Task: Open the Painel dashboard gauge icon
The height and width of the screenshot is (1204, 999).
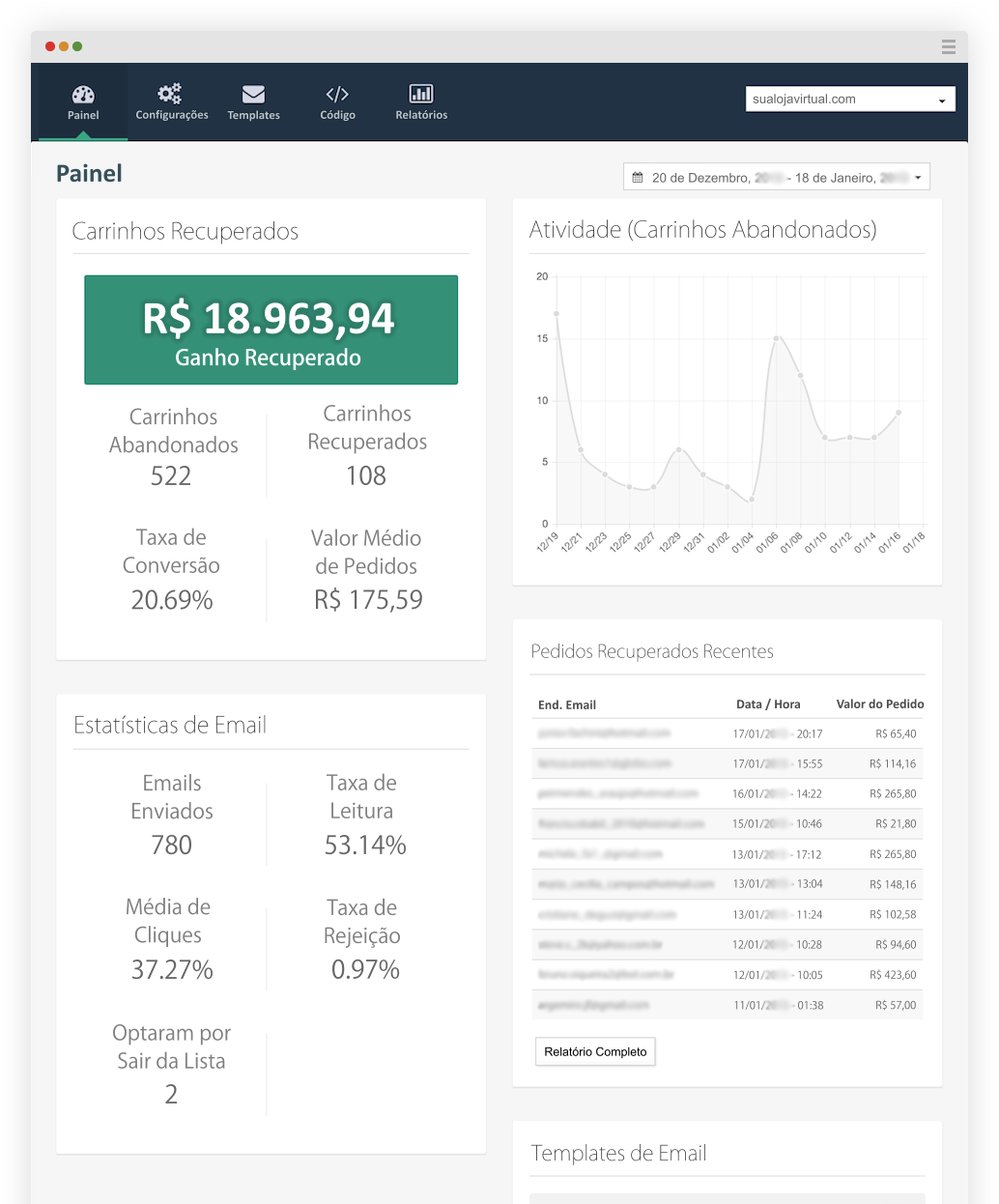Action: pos(83,94)
